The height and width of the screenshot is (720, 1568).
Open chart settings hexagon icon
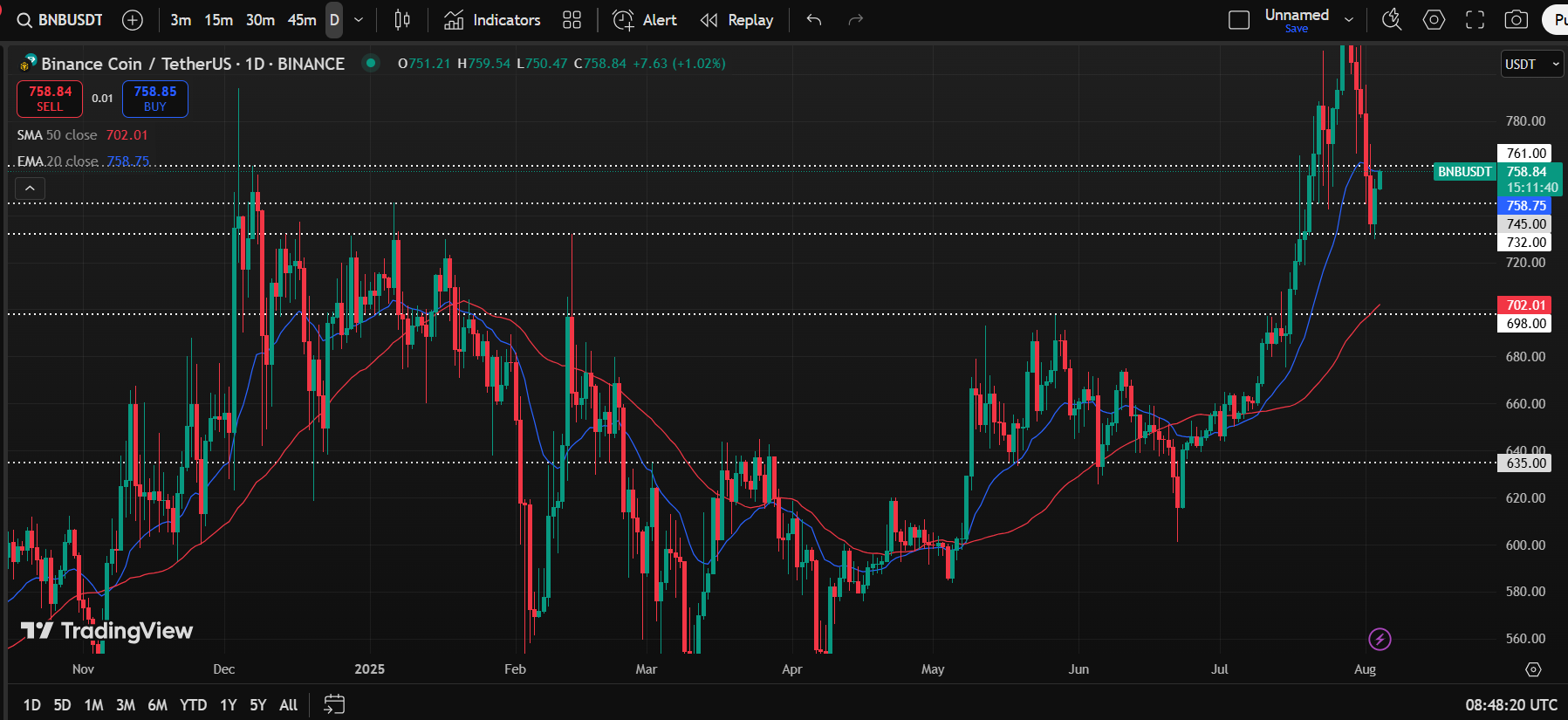1434,20
